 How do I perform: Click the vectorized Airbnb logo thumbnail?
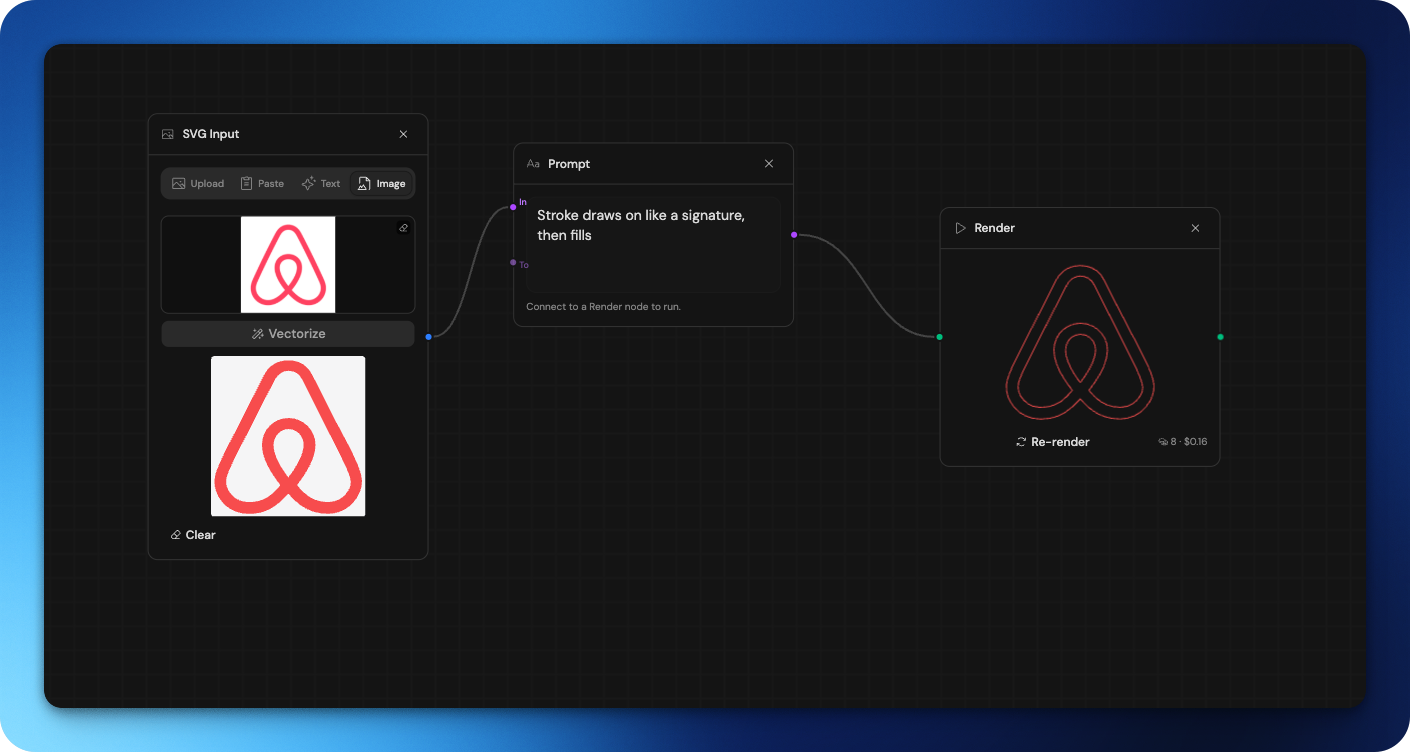288,436
